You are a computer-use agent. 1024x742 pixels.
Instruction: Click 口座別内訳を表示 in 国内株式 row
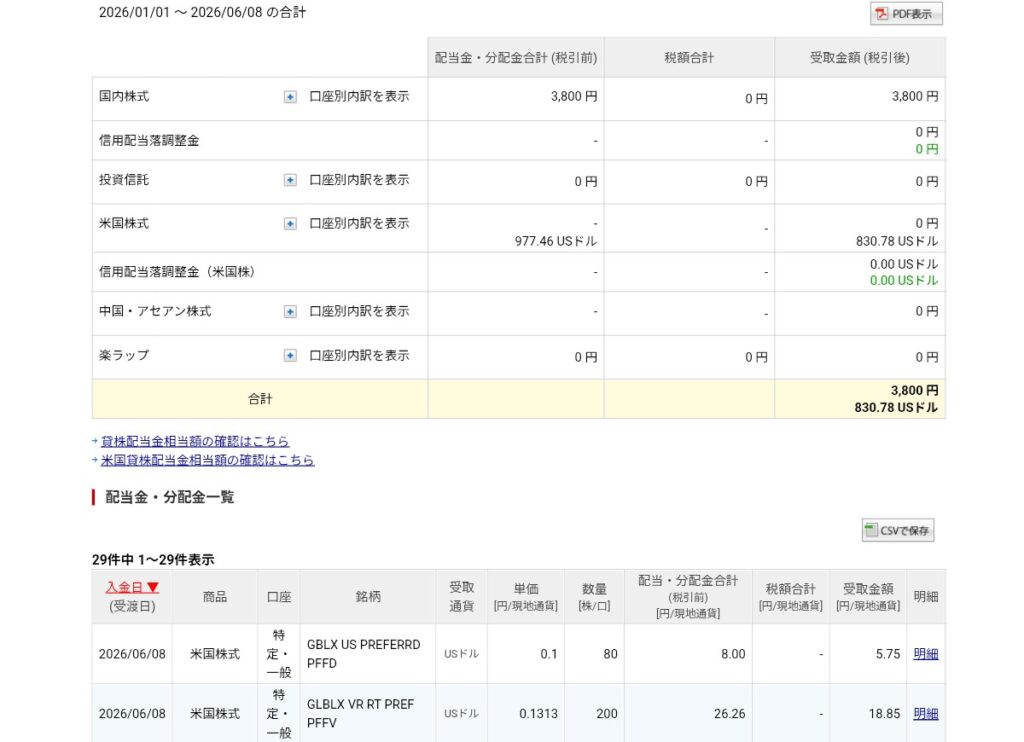[x=359, y=97]
